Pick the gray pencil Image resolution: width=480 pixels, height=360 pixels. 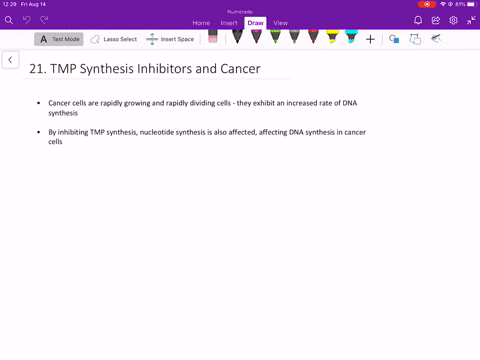(294, 36)
